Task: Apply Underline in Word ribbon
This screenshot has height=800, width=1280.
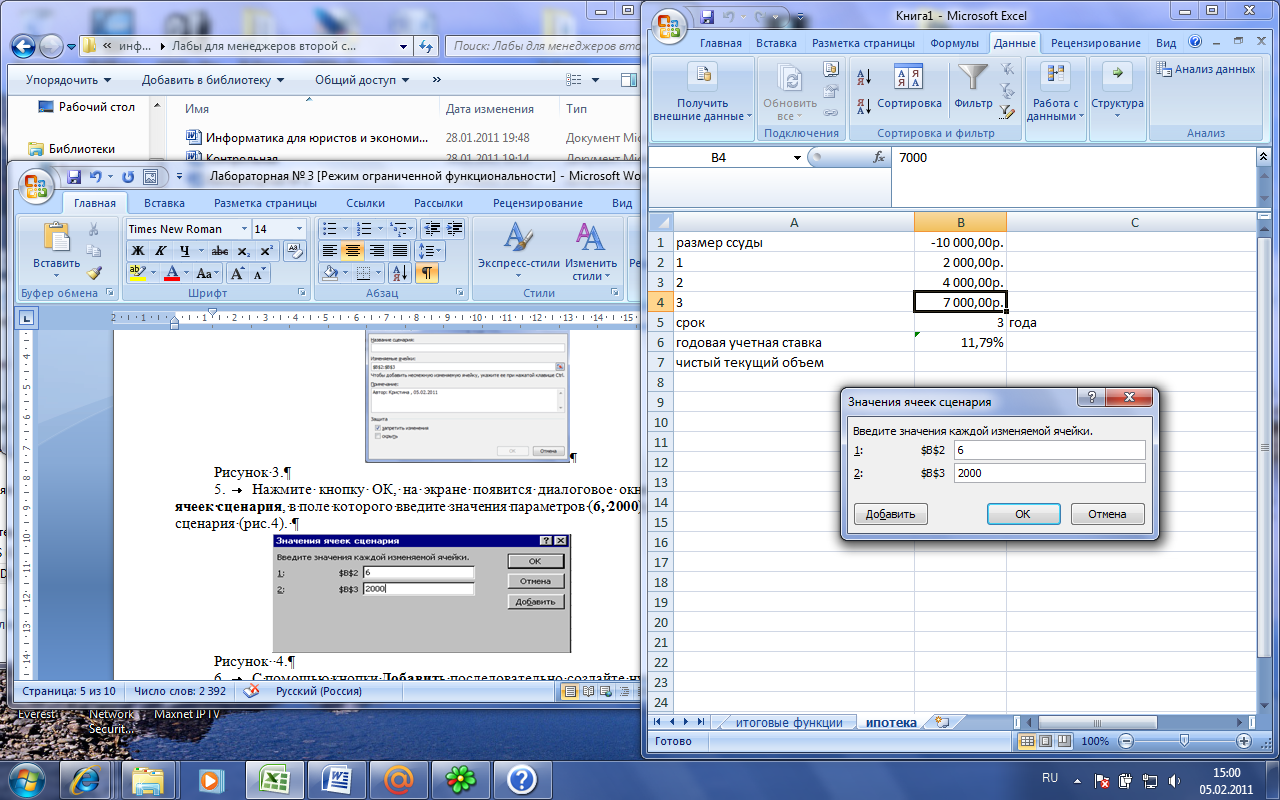Action: [x=185, y=251]
